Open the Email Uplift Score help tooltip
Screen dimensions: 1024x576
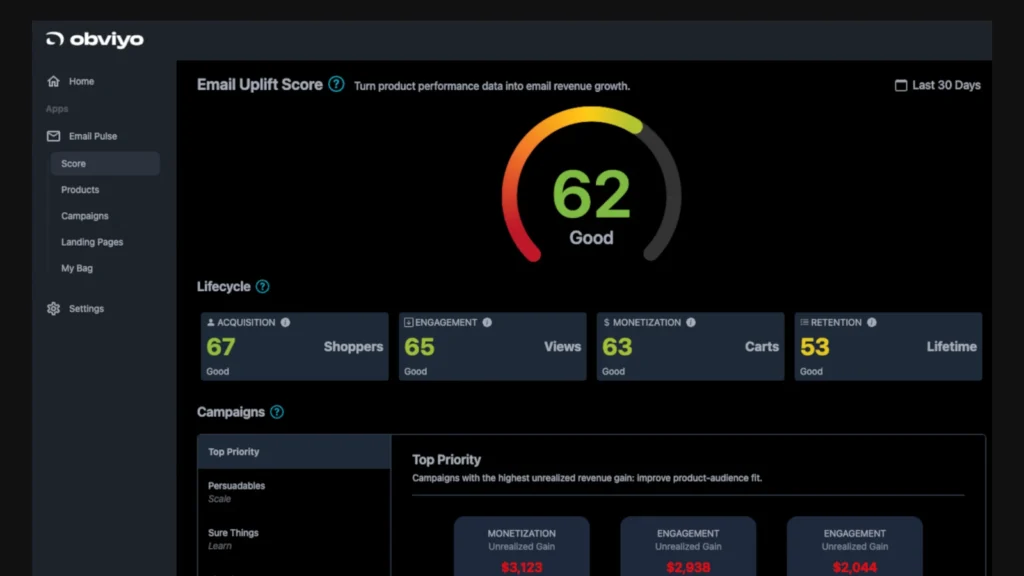[x=338, y=85]
